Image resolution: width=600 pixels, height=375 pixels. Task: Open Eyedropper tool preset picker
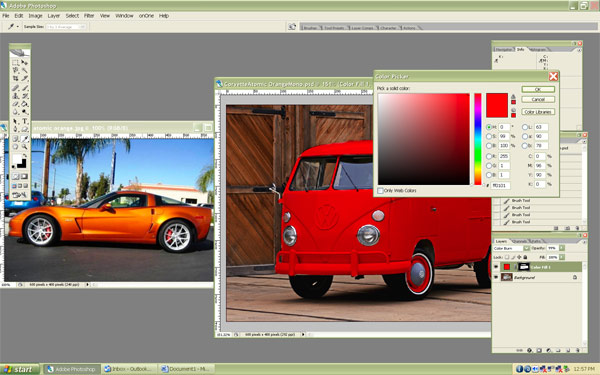(x=18, y=27)
